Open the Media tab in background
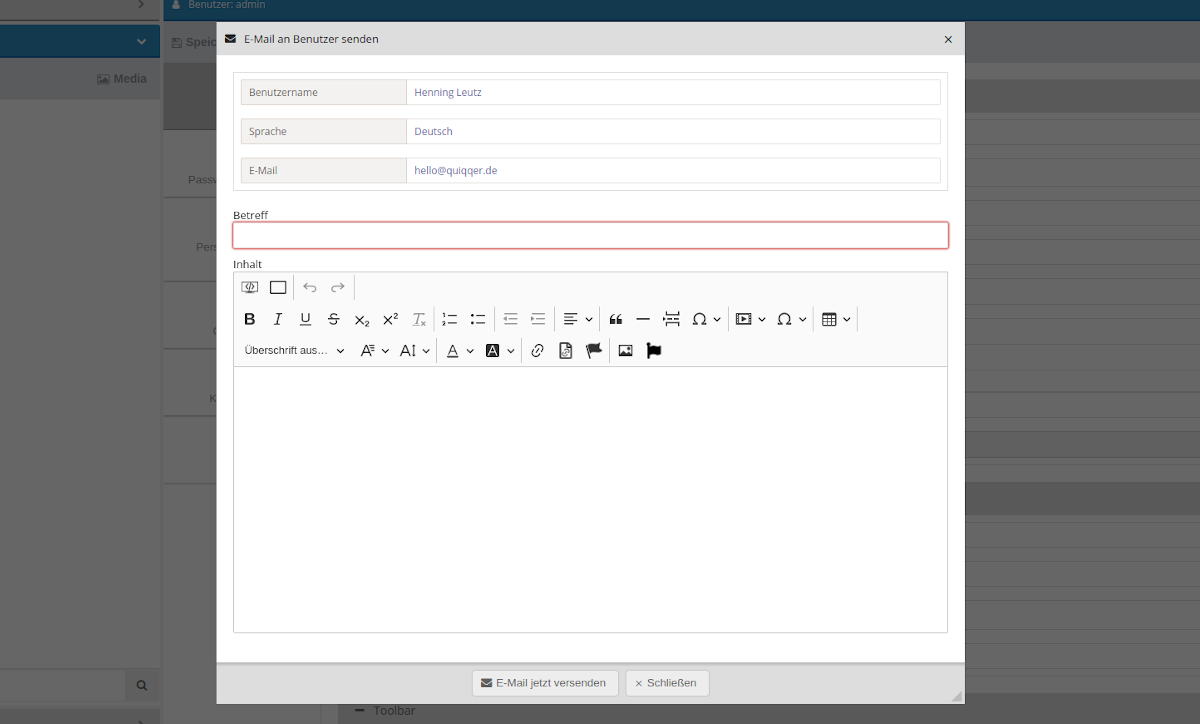This screenshot has height=724, width=1200. coord(122,79)
